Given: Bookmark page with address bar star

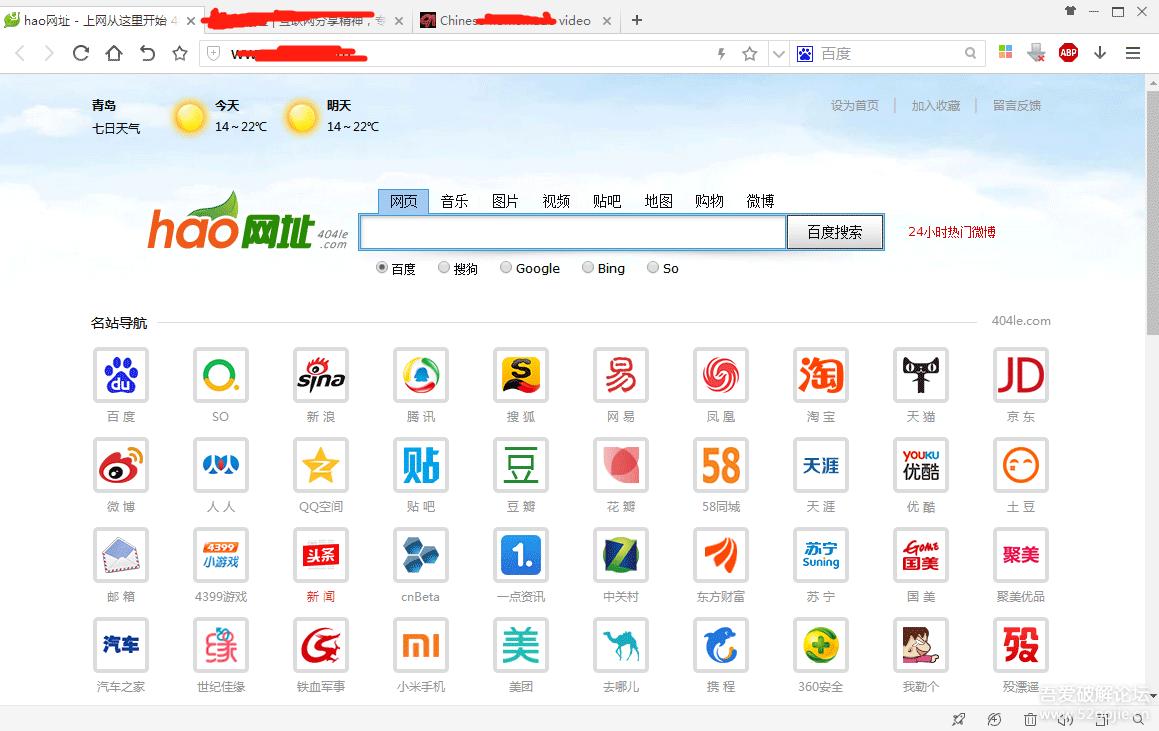Looking at the screenshot, I should tap(750, 54).
